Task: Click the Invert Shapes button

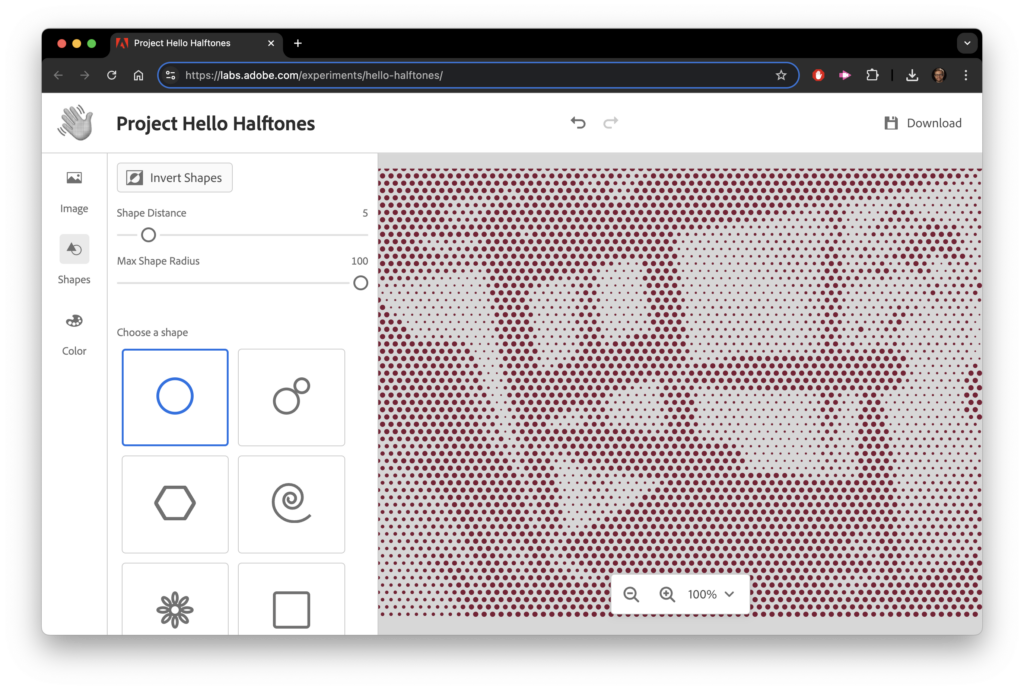Action: coord(174,178)
